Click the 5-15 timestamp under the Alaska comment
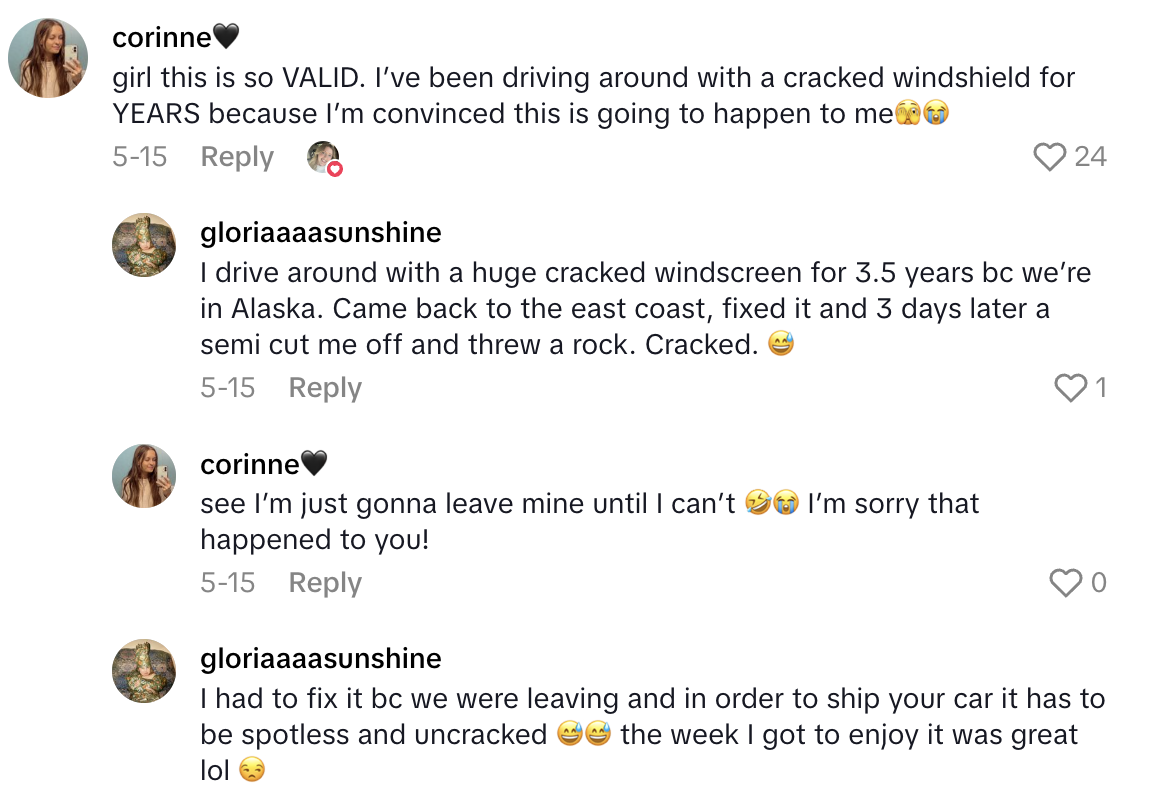1154x792 pixels. click(228, 388)
